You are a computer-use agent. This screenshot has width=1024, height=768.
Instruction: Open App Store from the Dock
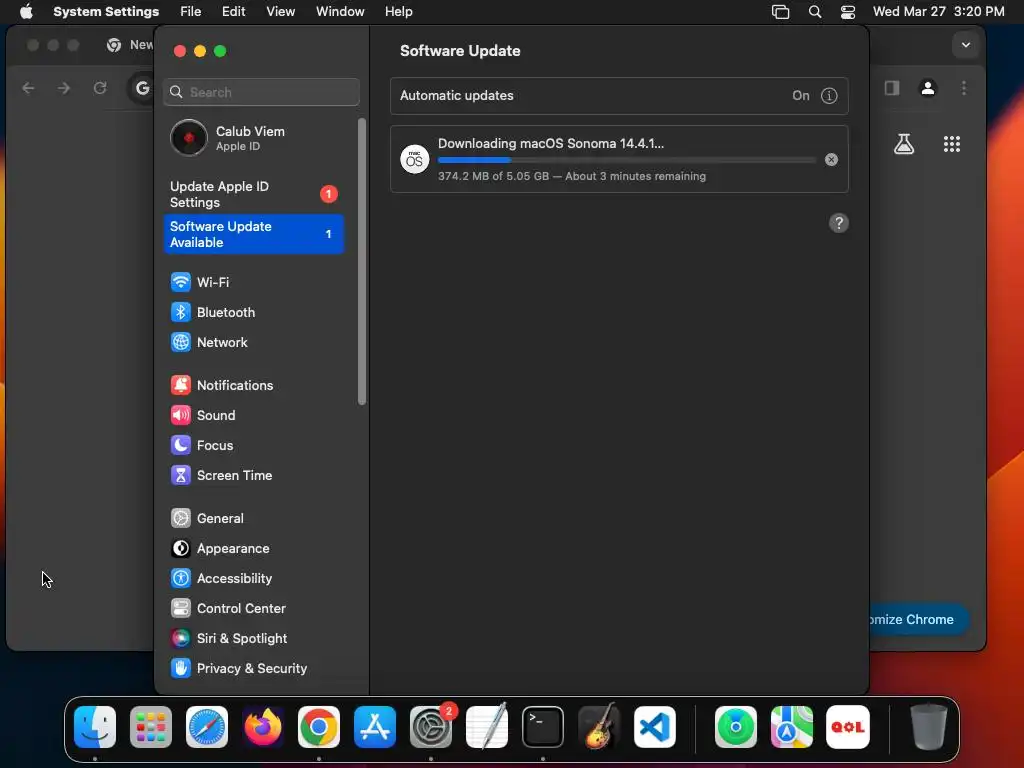click(x=375, y=727)
